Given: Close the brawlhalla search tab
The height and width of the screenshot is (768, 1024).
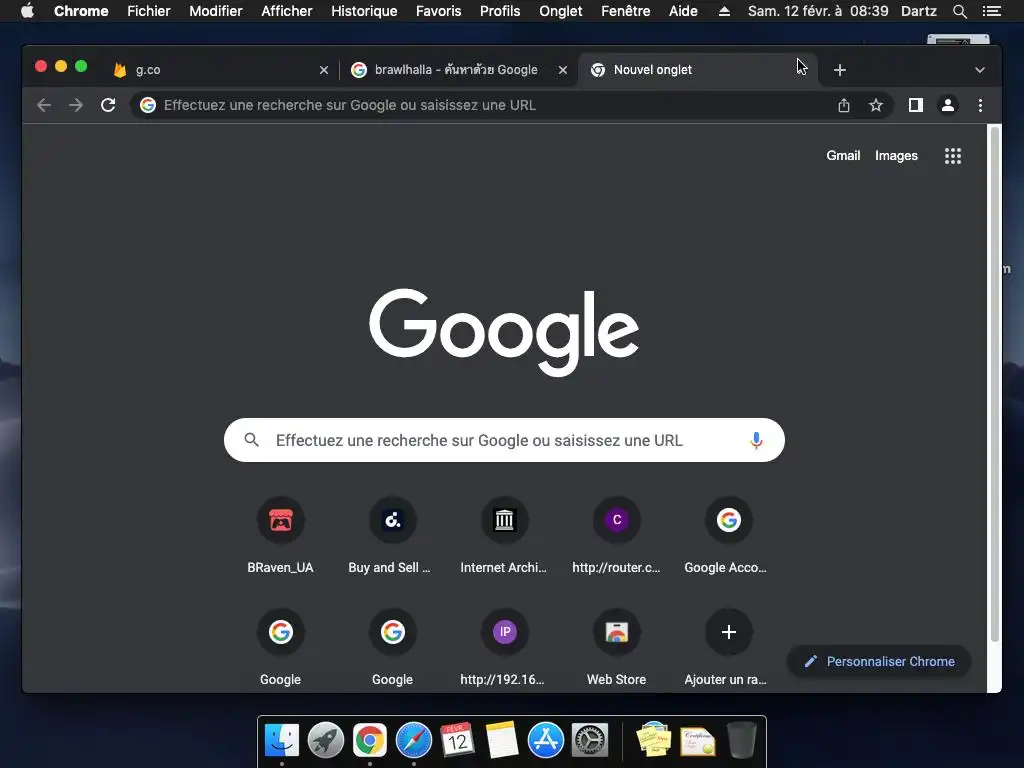Looking at the screenshot, I should pyautogui.click(x=563, y=70).
